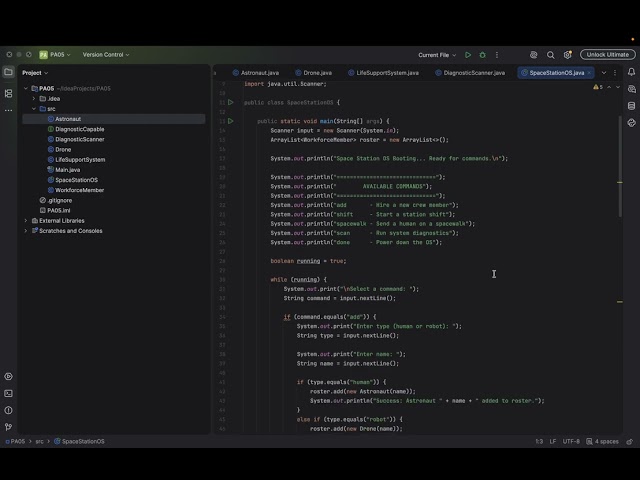Open the Version Control dropdown
This screenshot has height=480, width=640.
106,55
